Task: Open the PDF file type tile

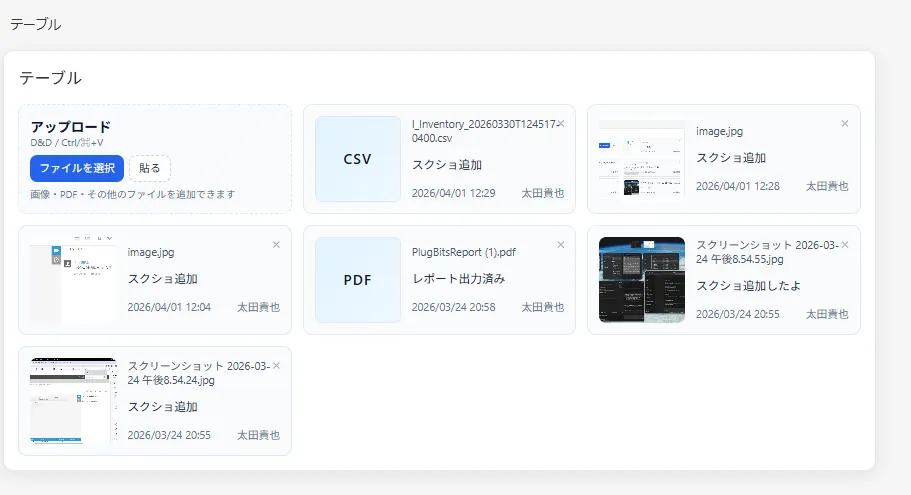Action: (x=358, y=280)
